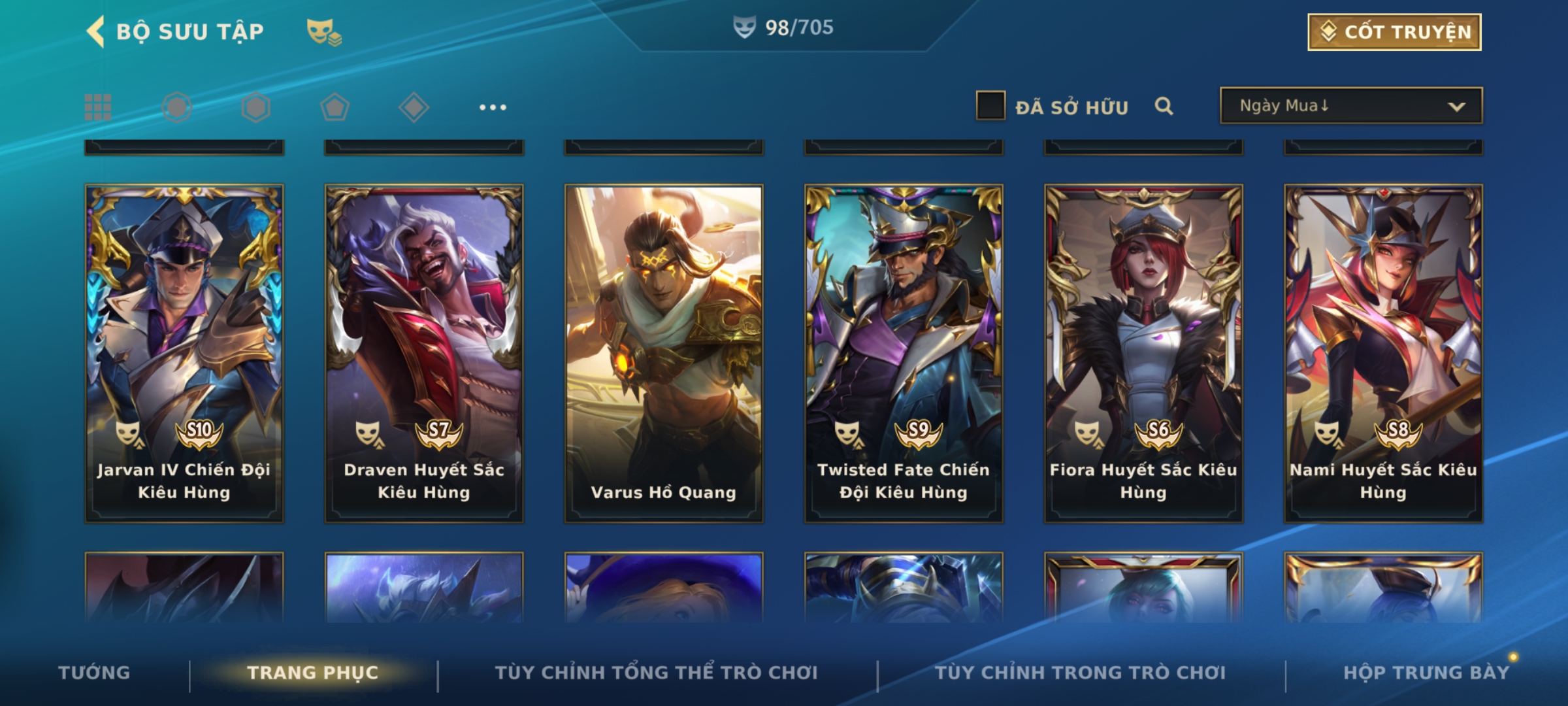Filter by the circular rarity tier icon
1568x706 pixels.
(x=177, y=107)
